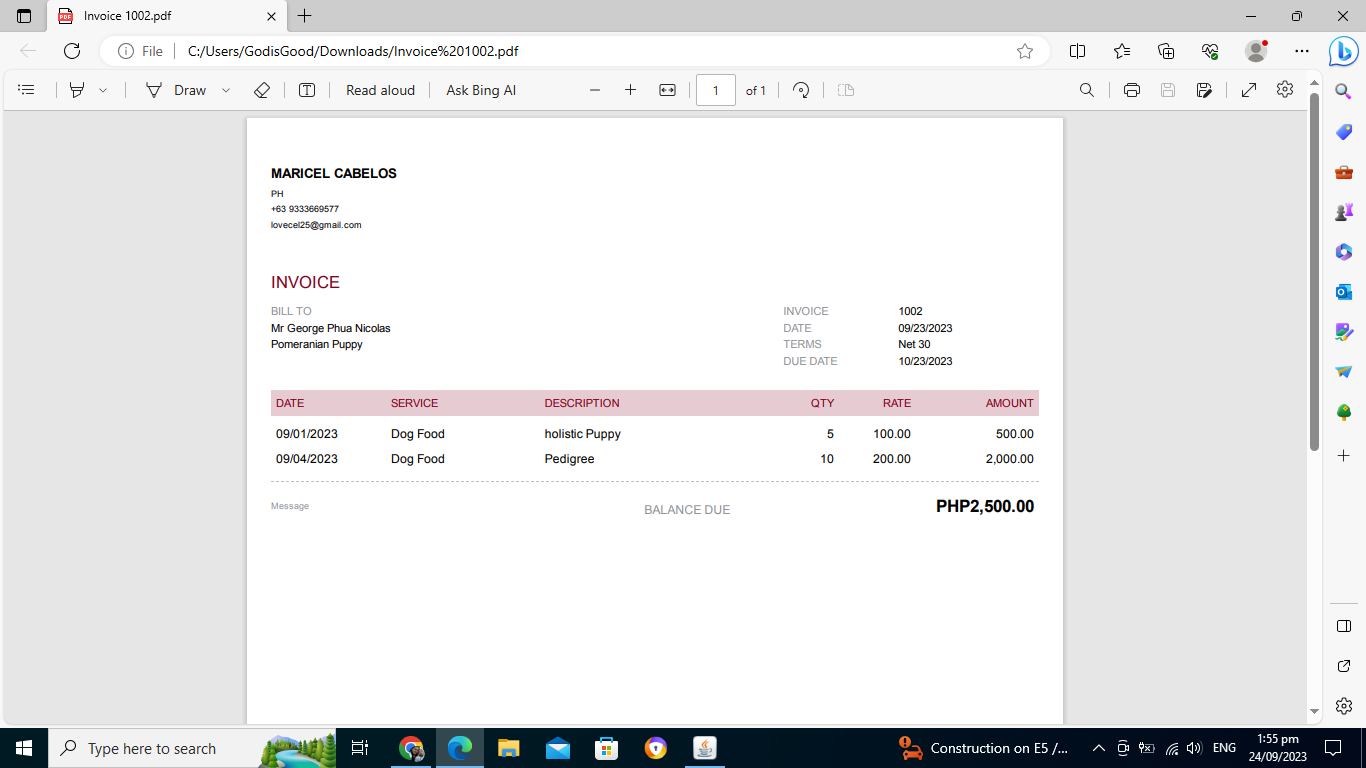
Task: Click Save as in PDF toolbar
Action: pyautogui.click(x=1204, y=90)
